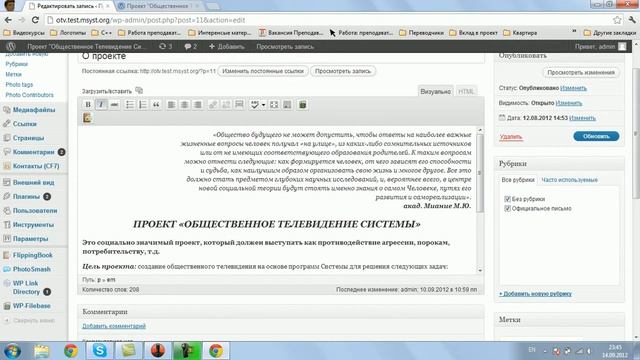The image size is (640, 360).
Task: Click Изменить link next to Видимость
Action: click(x=569, y=103)
